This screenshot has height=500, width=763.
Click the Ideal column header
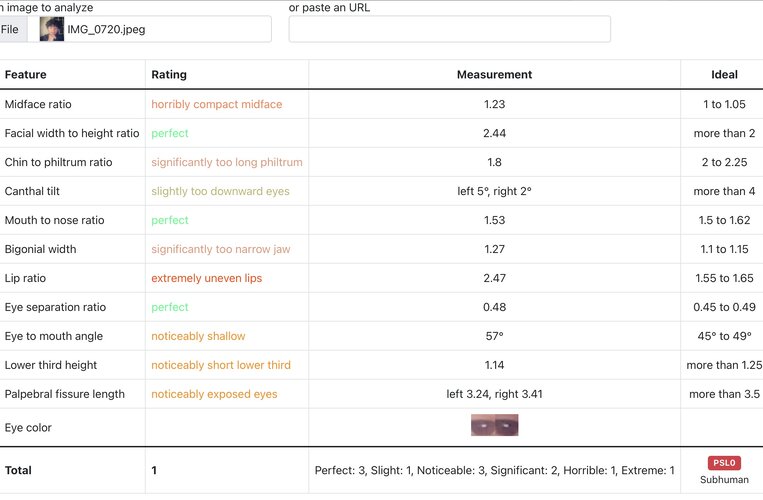click(x=724, y=74)
